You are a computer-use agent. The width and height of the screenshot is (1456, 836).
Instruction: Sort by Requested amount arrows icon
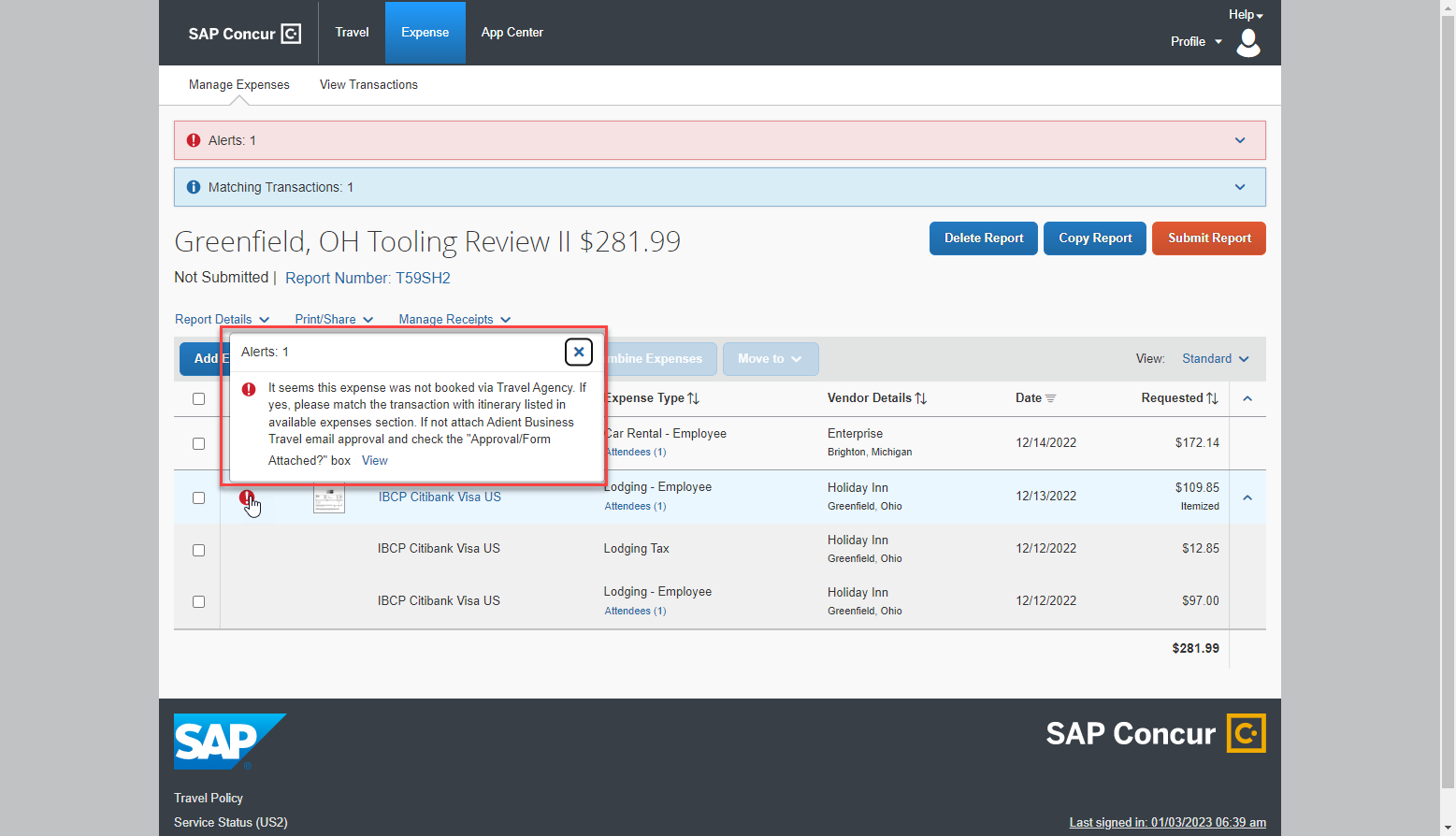1212,398
